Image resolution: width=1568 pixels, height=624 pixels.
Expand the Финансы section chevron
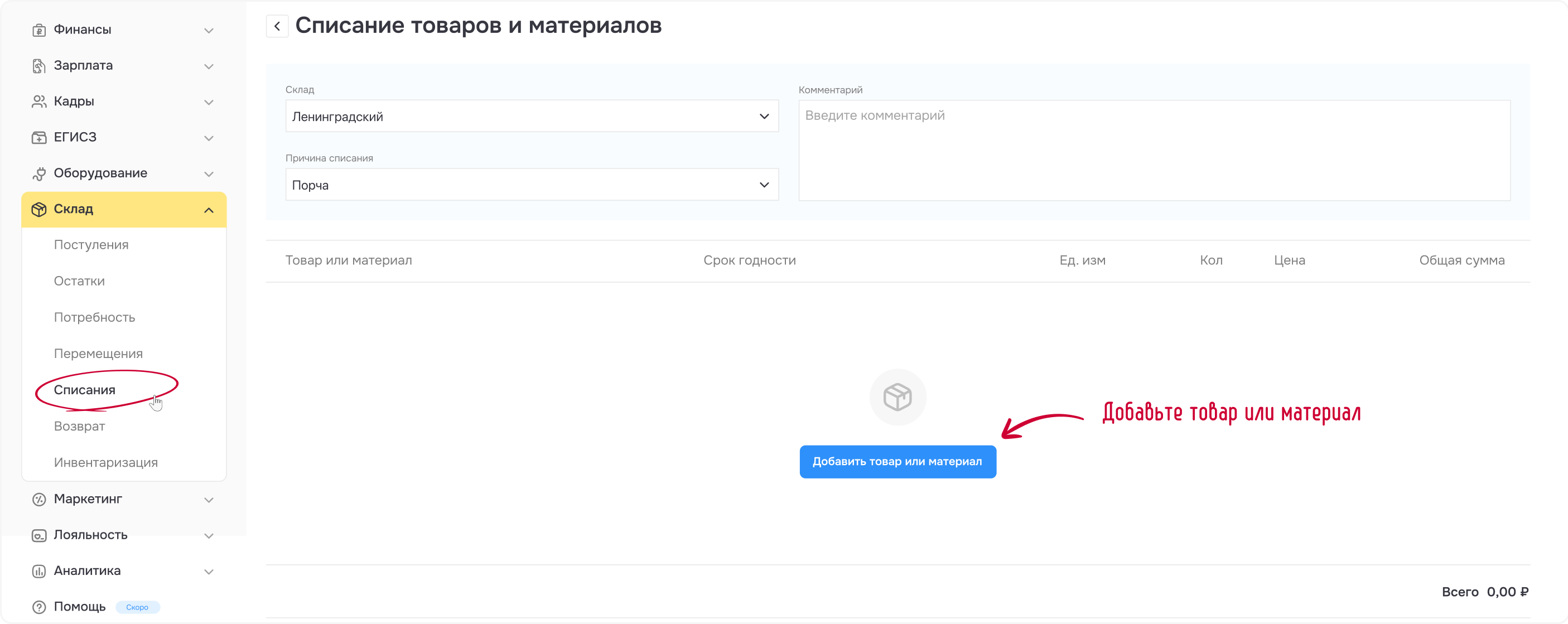tap(209, 31)
